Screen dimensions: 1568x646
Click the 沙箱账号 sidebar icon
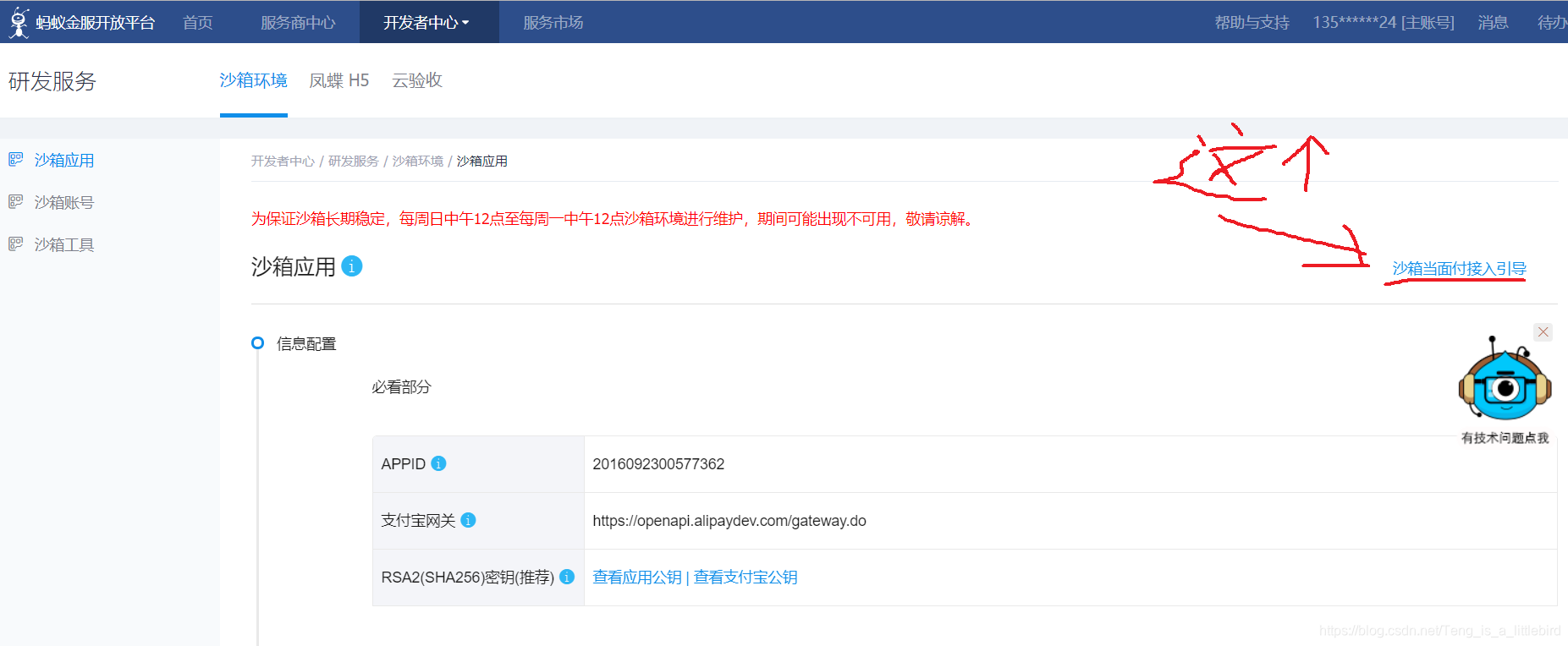[16, 201]
